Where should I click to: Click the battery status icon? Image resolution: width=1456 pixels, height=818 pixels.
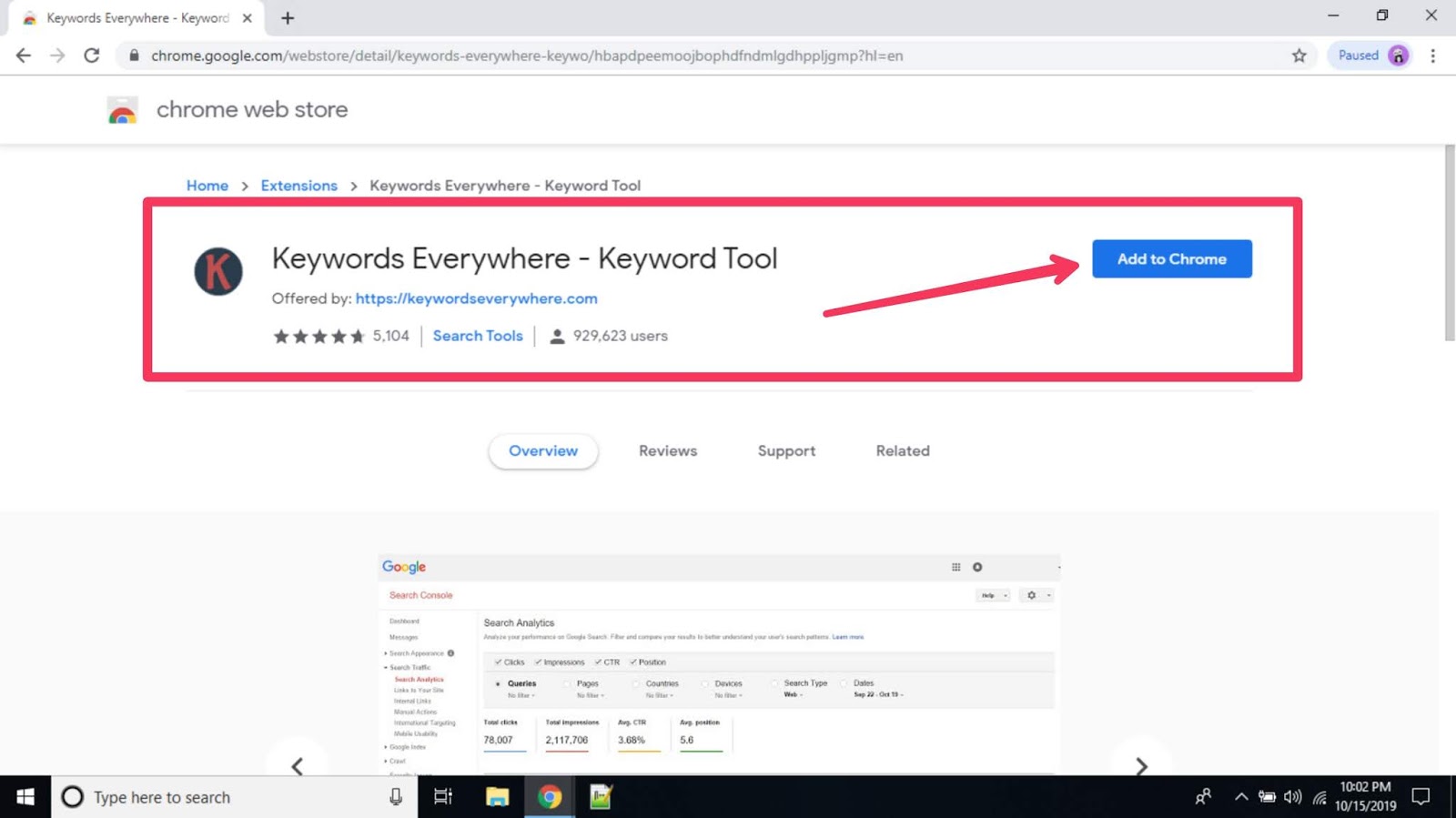click(x=1267, y=797)
